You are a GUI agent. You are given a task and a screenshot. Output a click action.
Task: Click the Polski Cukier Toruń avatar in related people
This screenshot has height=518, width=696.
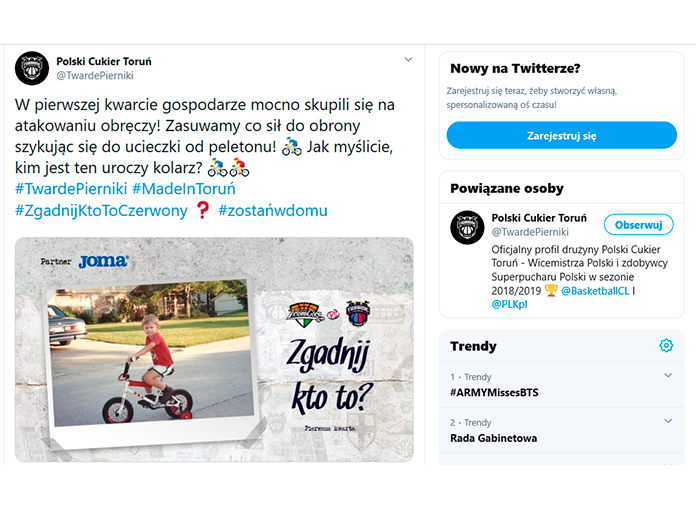[467, 228]
